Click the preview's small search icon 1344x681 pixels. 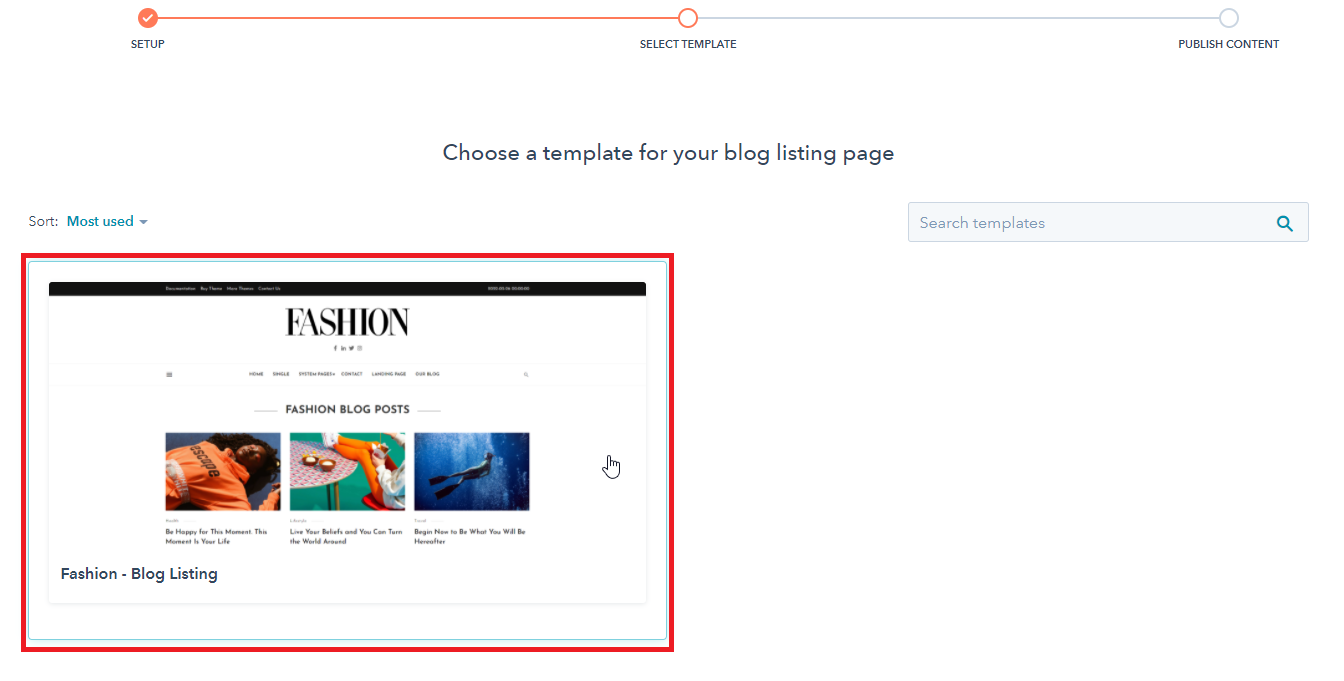click(x=526, y=375)
